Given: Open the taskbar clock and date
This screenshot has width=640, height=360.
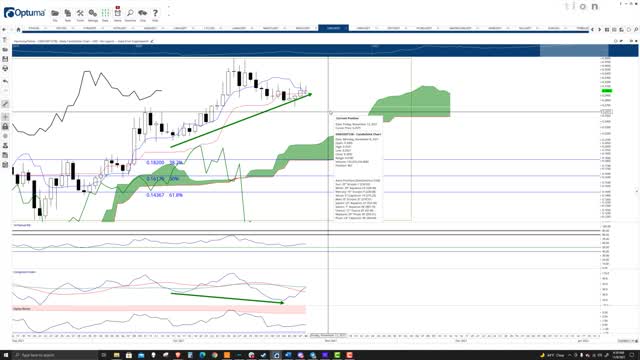Looking at the screenshot, I should (619, 355).
